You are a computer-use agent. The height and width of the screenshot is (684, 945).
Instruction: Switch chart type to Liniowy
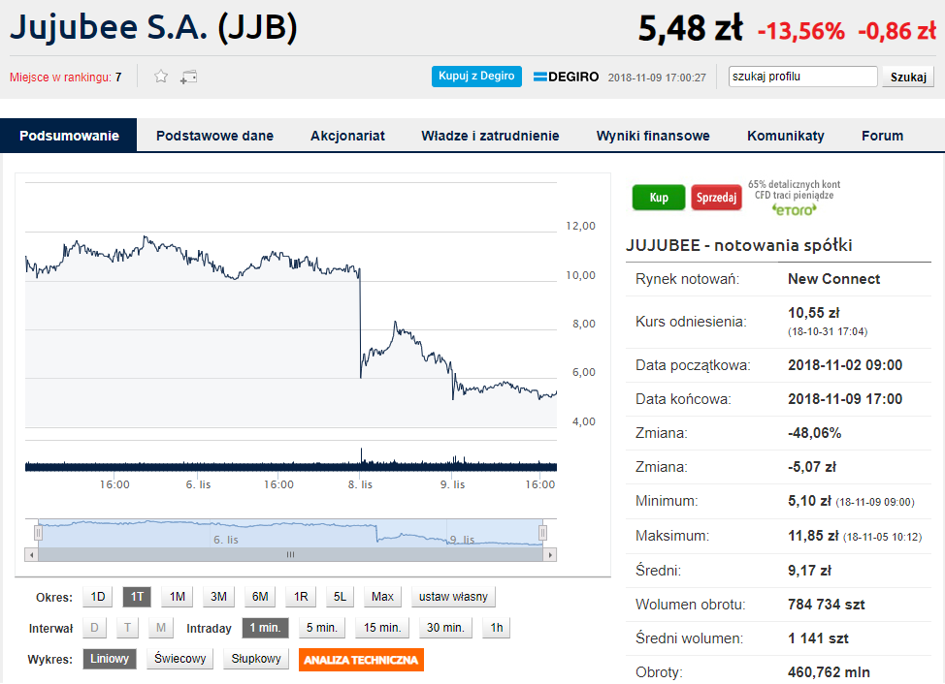tap(110, 659)
